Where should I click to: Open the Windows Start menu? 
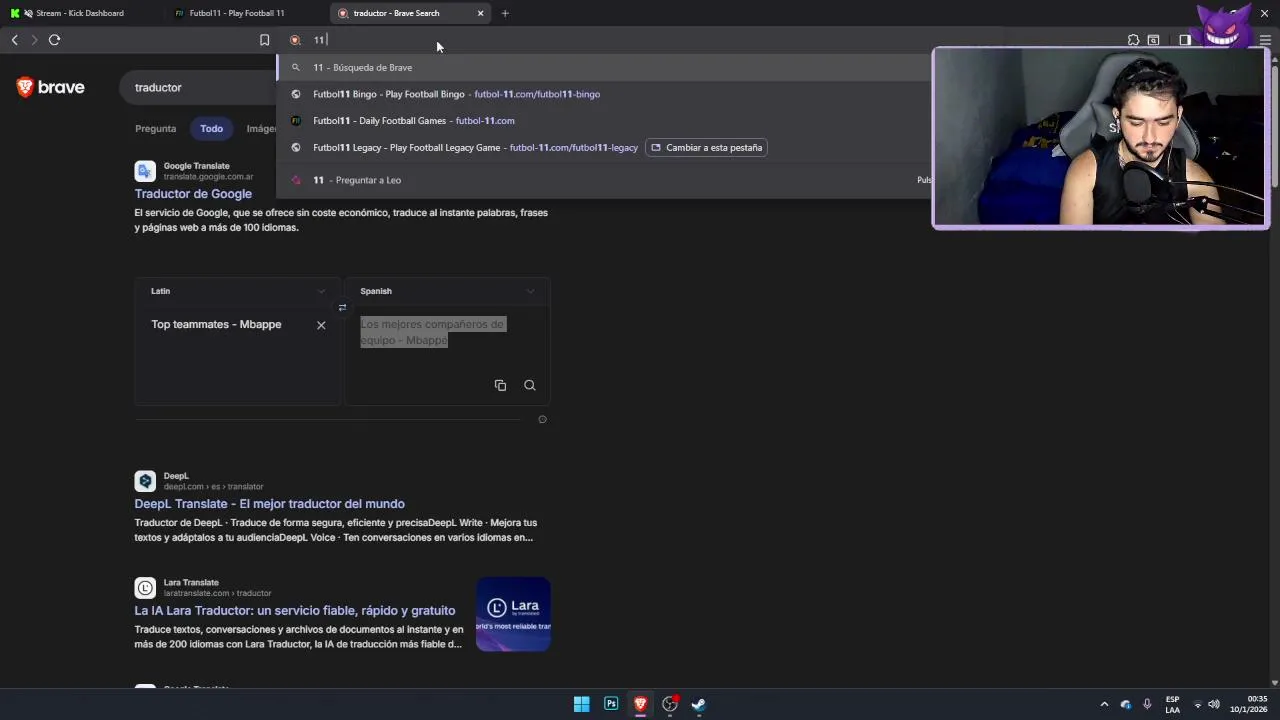tap(581, 704)
